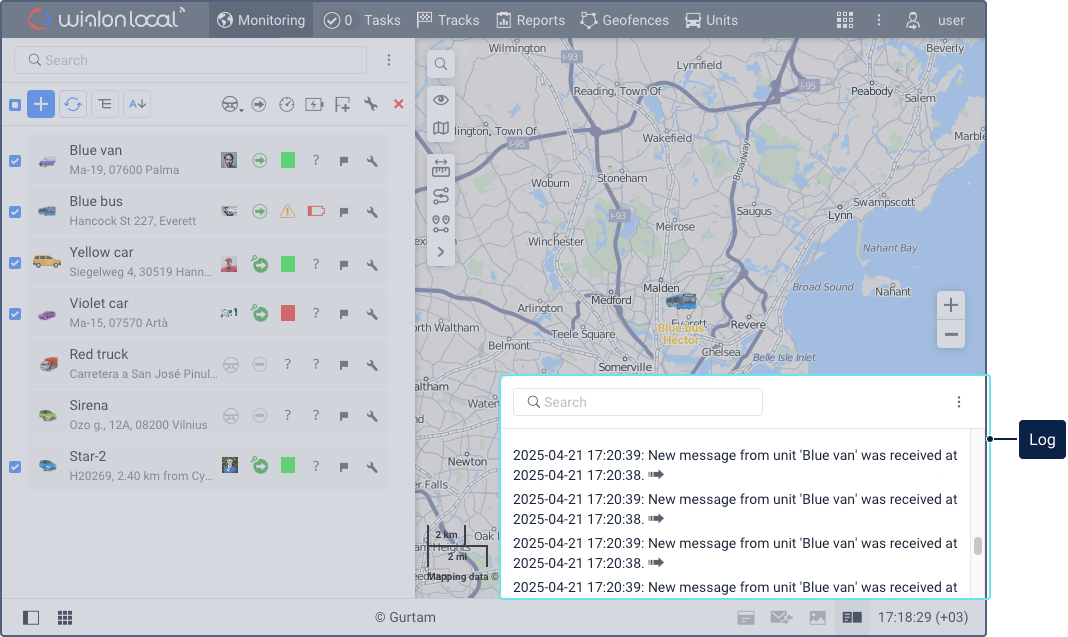Viewport: 1068px width, 637px height.
Task: Click the log search field
Action: tap(638, 402)
